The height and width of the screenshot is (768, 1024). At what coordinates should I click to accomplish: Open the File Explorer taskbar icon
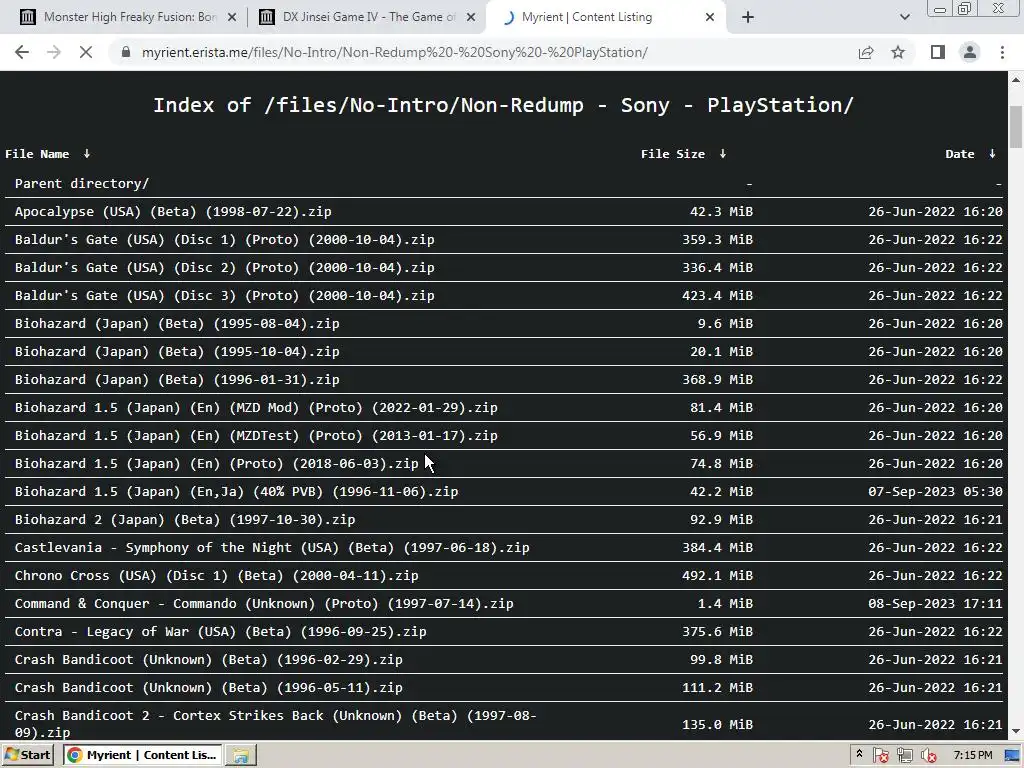[x=240, y=756]
